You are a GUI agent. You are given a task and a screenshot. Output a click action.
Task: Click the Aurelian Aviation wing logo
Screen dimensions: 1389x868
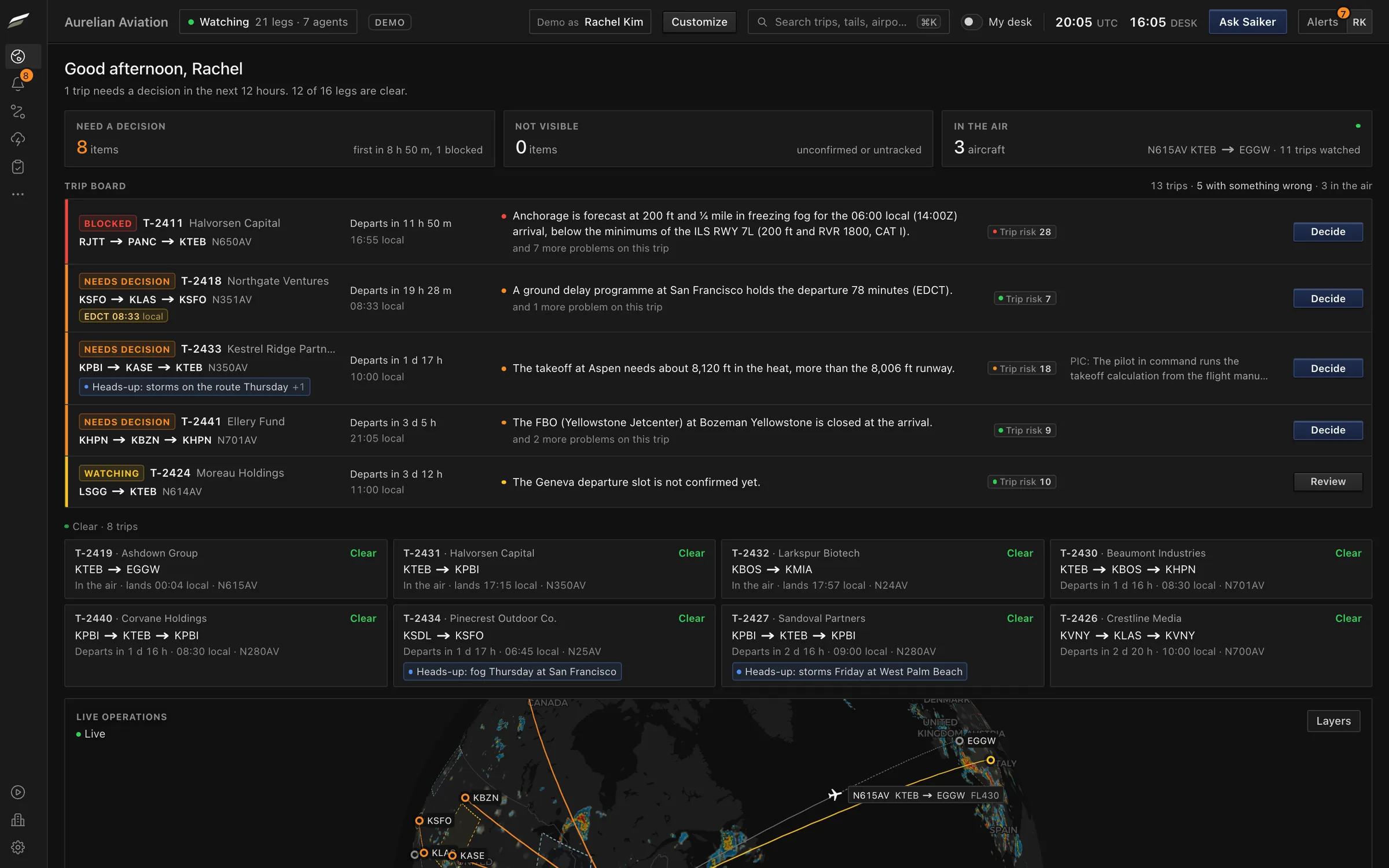tap(19, 21)
